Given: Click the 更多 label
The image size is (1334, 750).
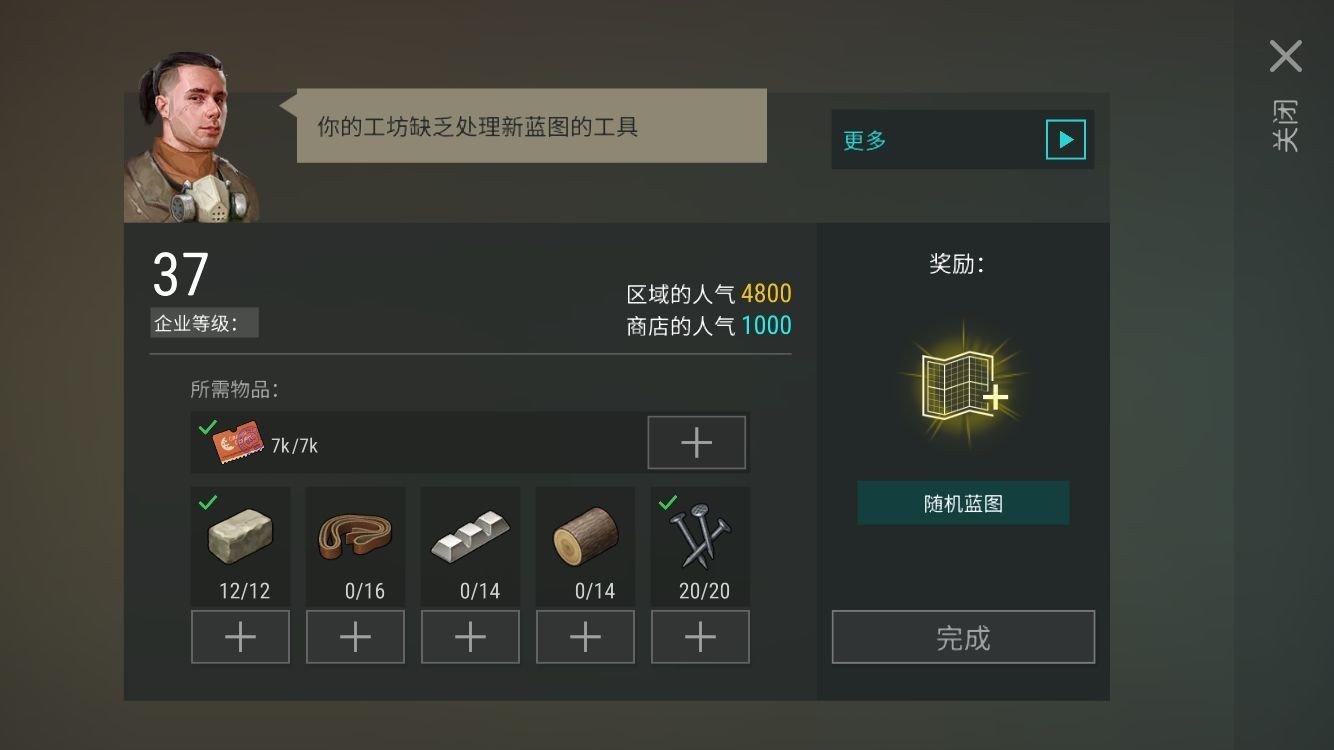Looking at the screenshot, I should 865,140.
